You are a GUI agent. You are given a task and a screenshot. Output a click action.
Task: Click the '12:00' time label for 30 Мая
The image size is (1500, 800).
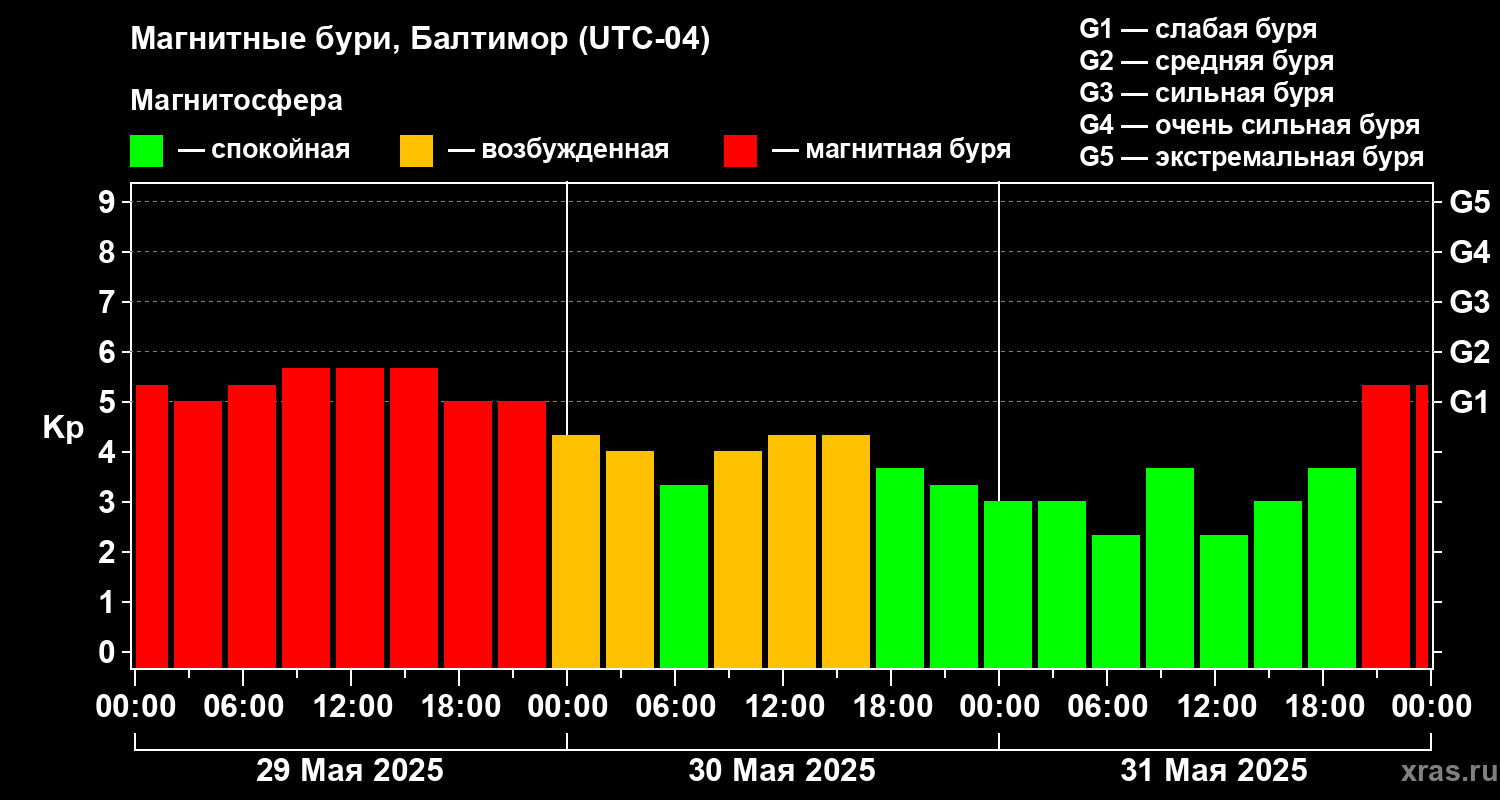783,707
